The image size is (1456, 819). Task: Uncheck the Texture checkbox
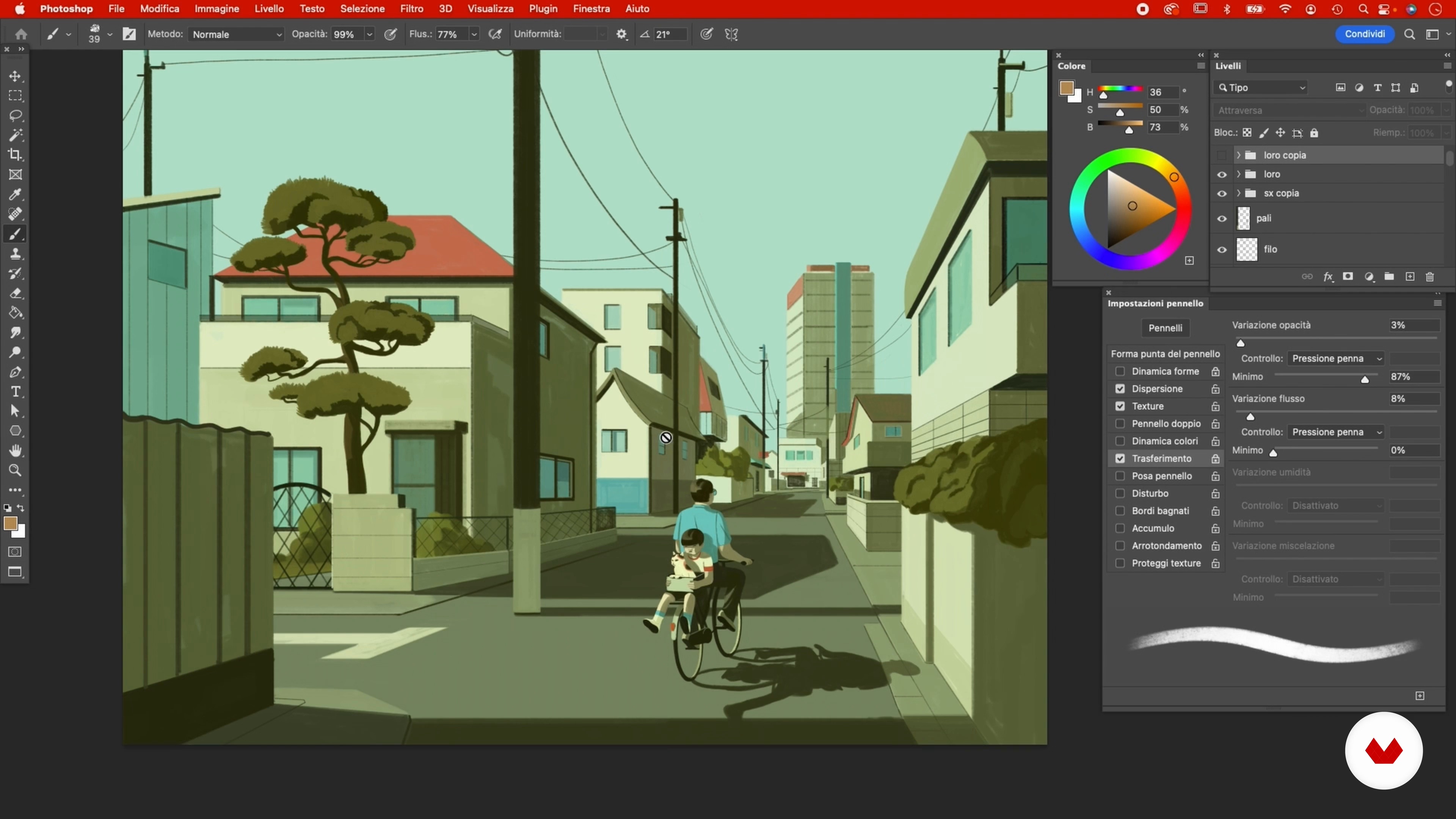1120,406
